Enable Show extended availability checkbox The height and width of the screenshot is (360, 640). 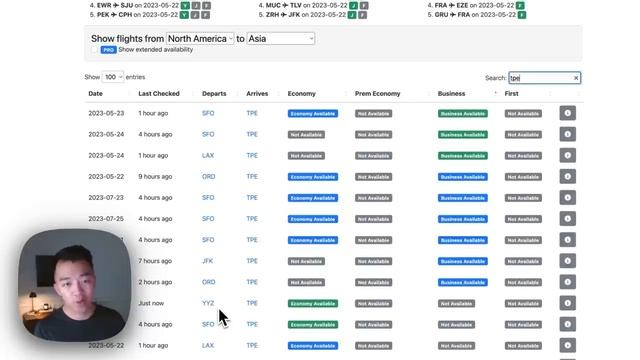coord(95,50)
